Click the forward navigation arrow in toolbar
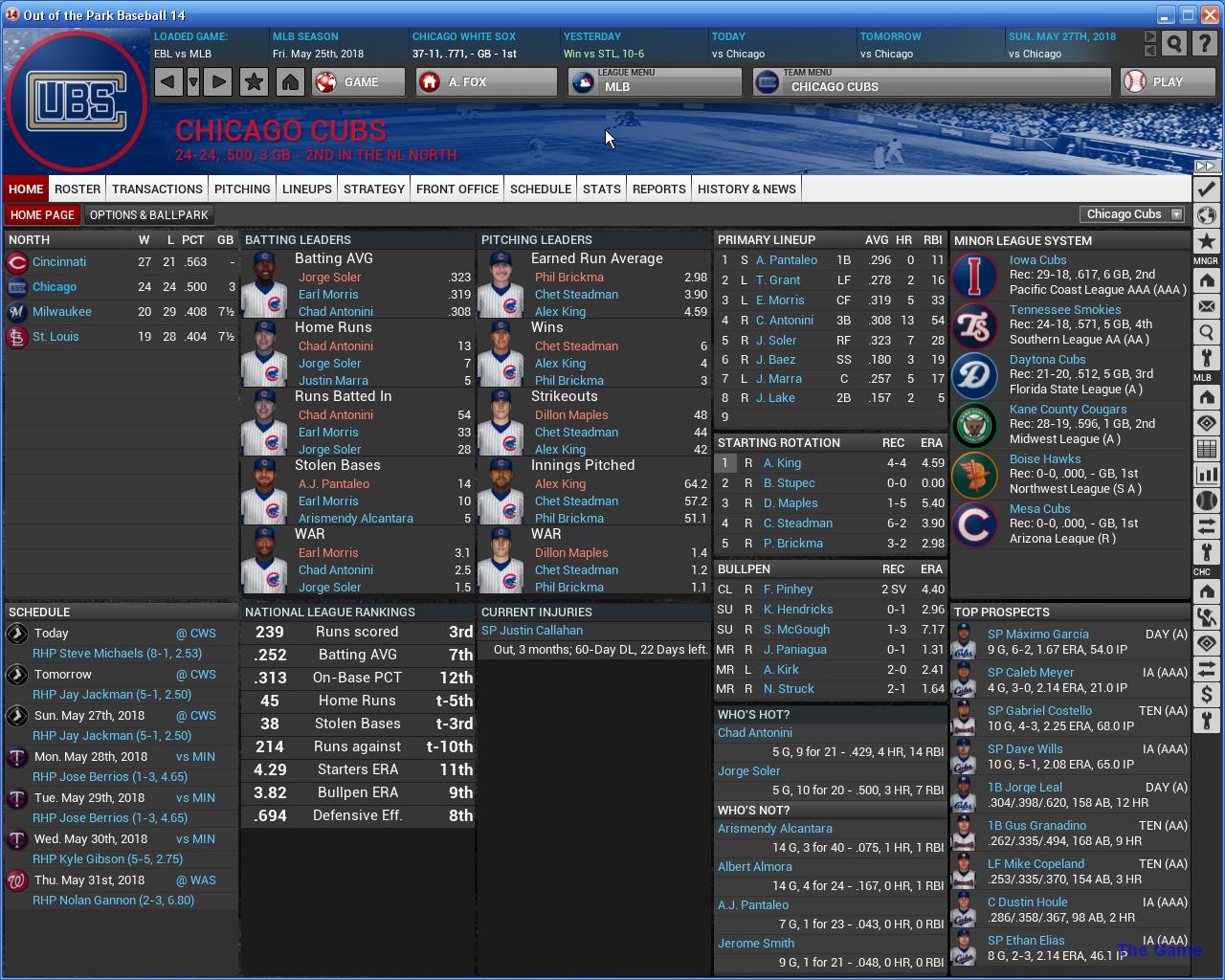 (218, 82)
